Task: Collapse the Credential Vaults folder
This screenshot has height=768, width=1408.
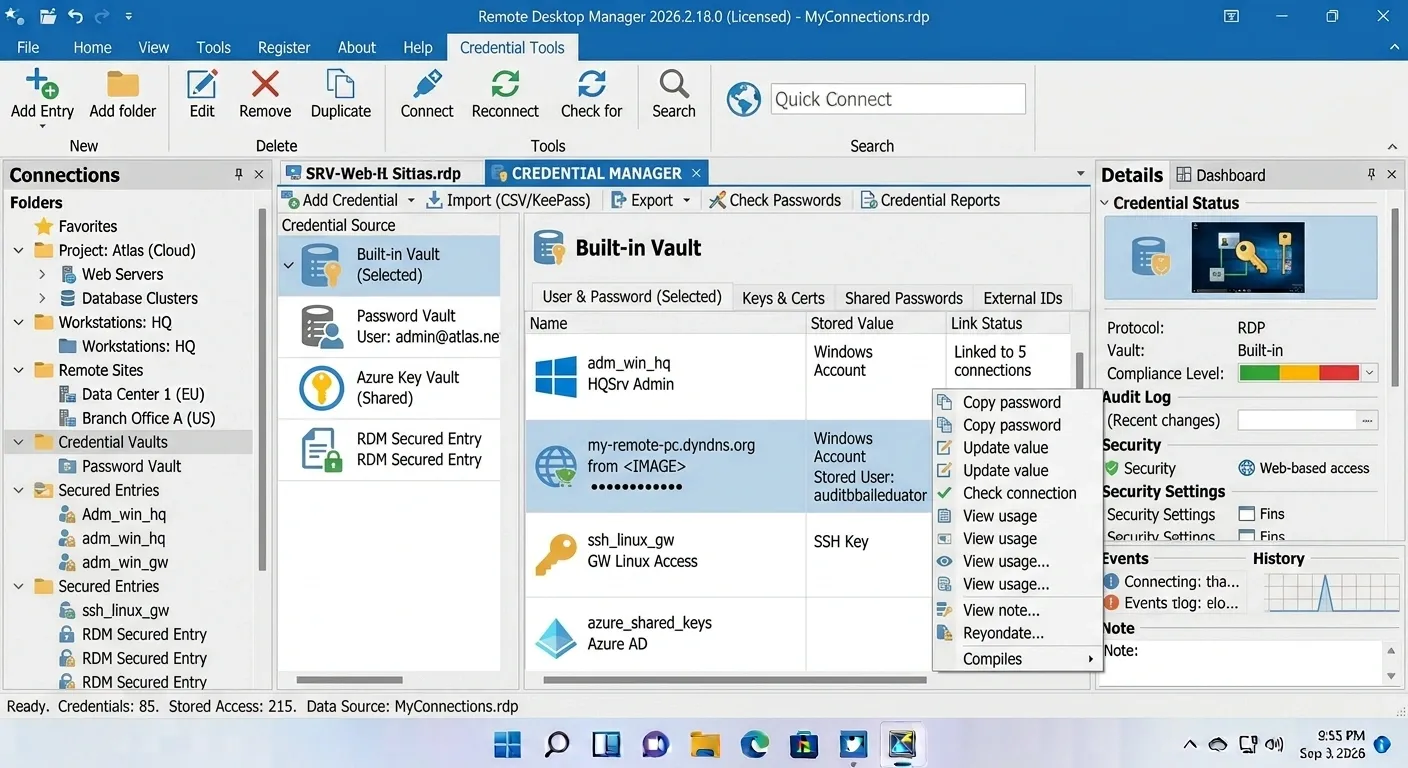Action: point(18,442)
